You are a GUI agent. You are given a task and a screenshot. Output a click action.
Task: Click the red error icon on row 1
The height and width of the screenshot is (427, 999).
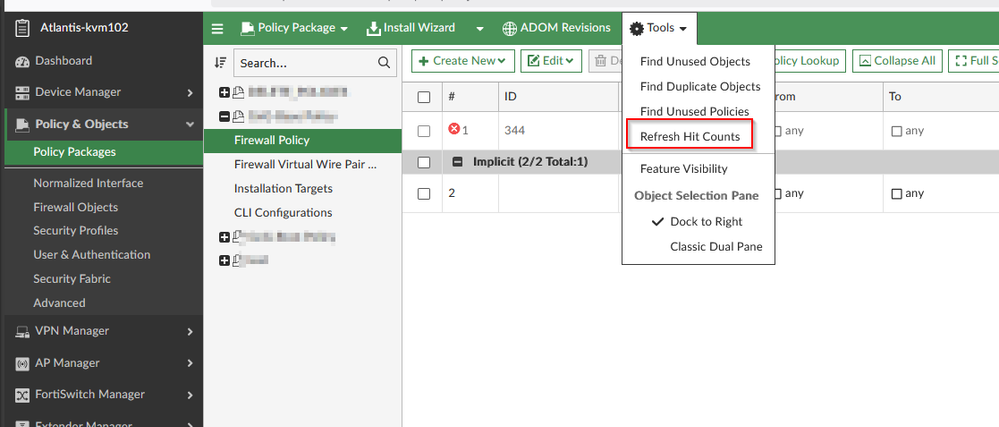[x=454, y=129]
